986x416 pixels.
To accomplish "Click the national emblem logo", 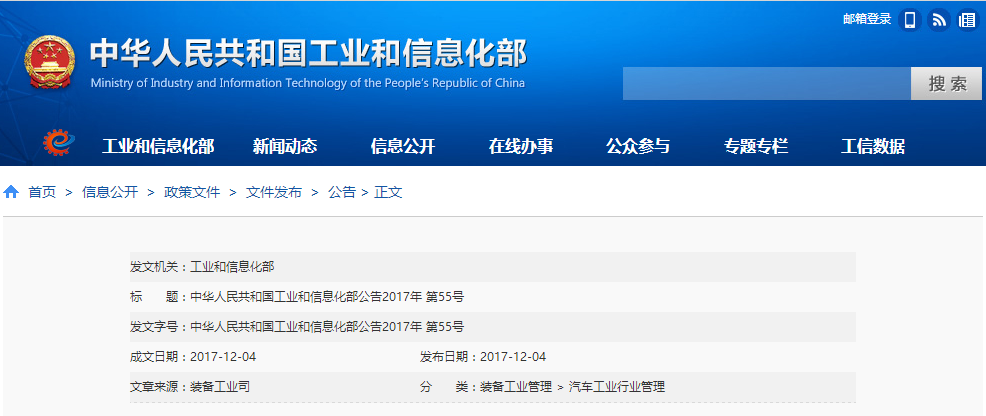I will click(50, 64).
